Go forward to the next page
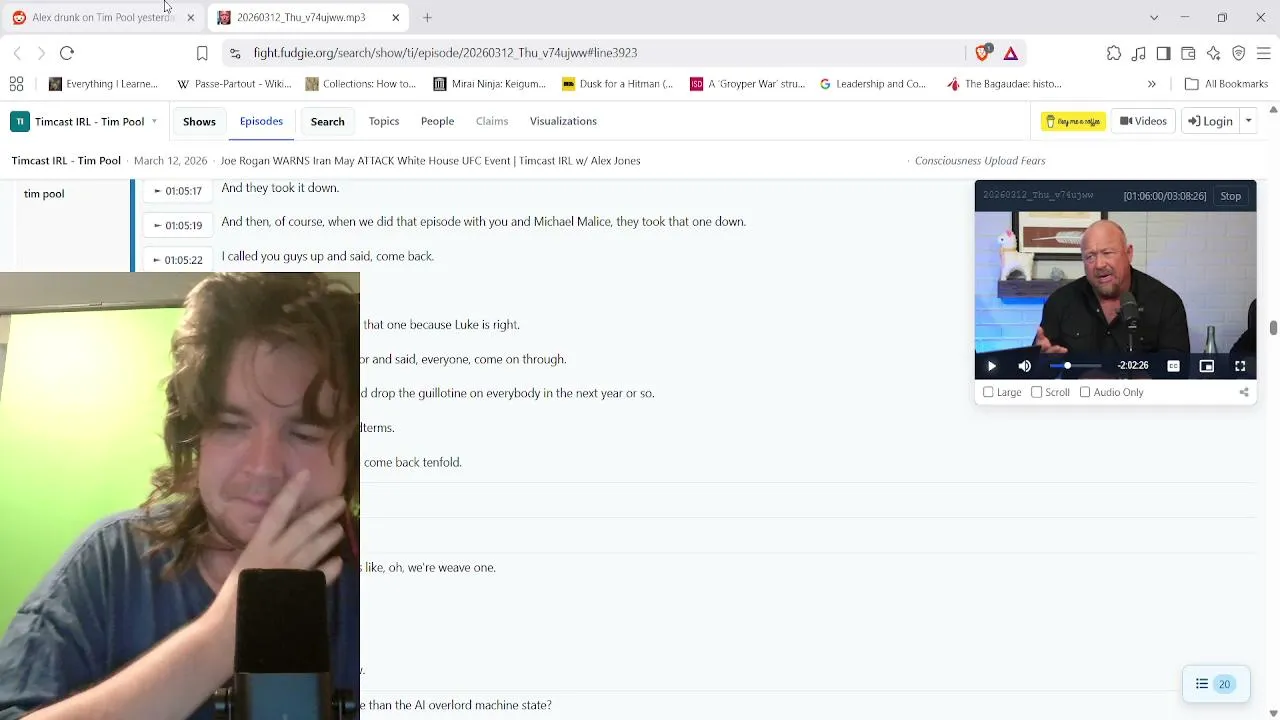Viewport: 1280px width, 720px height. click(x=41, y=53)
